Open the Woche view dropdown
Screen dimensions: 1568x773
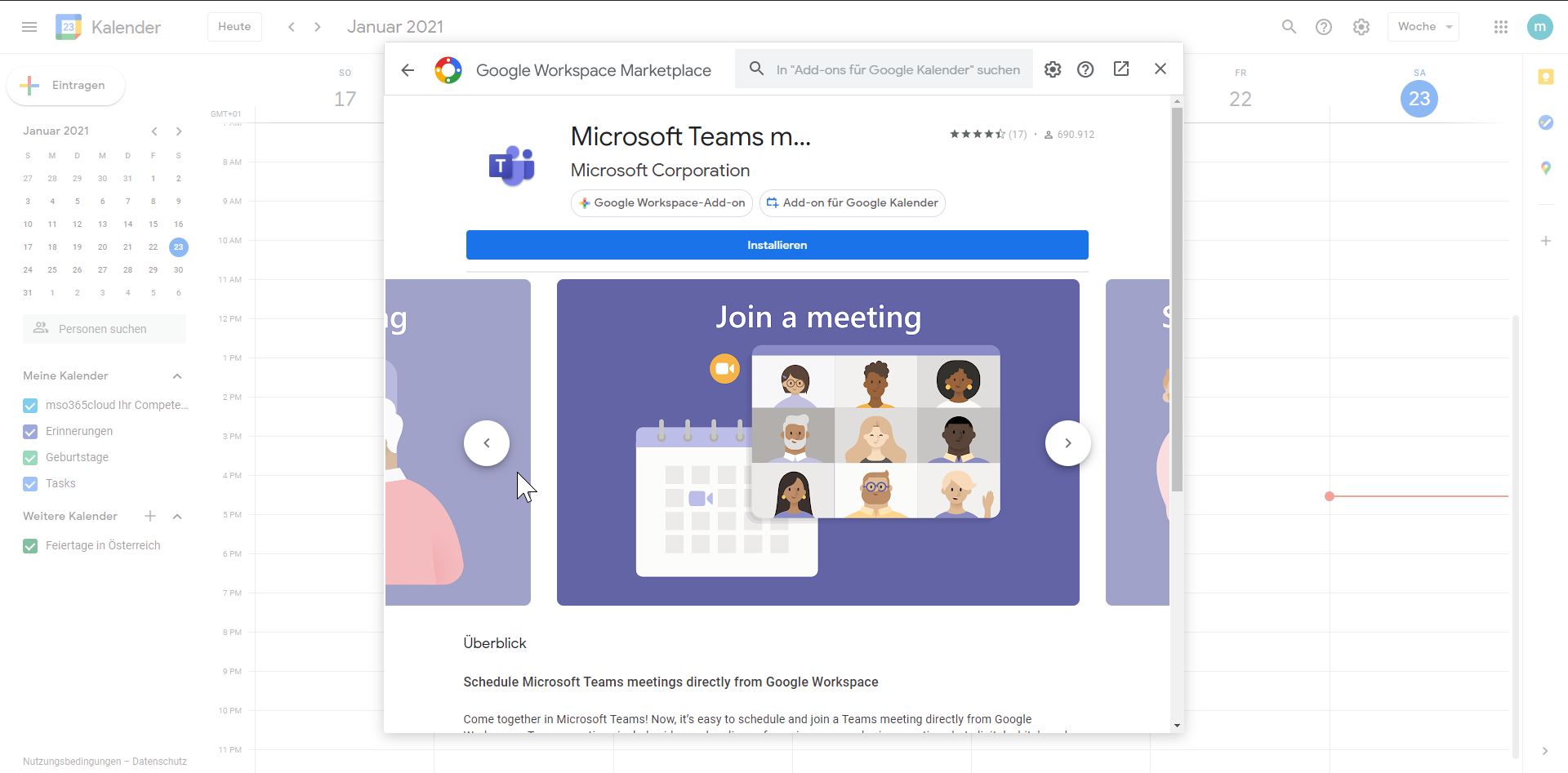[1423, 27]
